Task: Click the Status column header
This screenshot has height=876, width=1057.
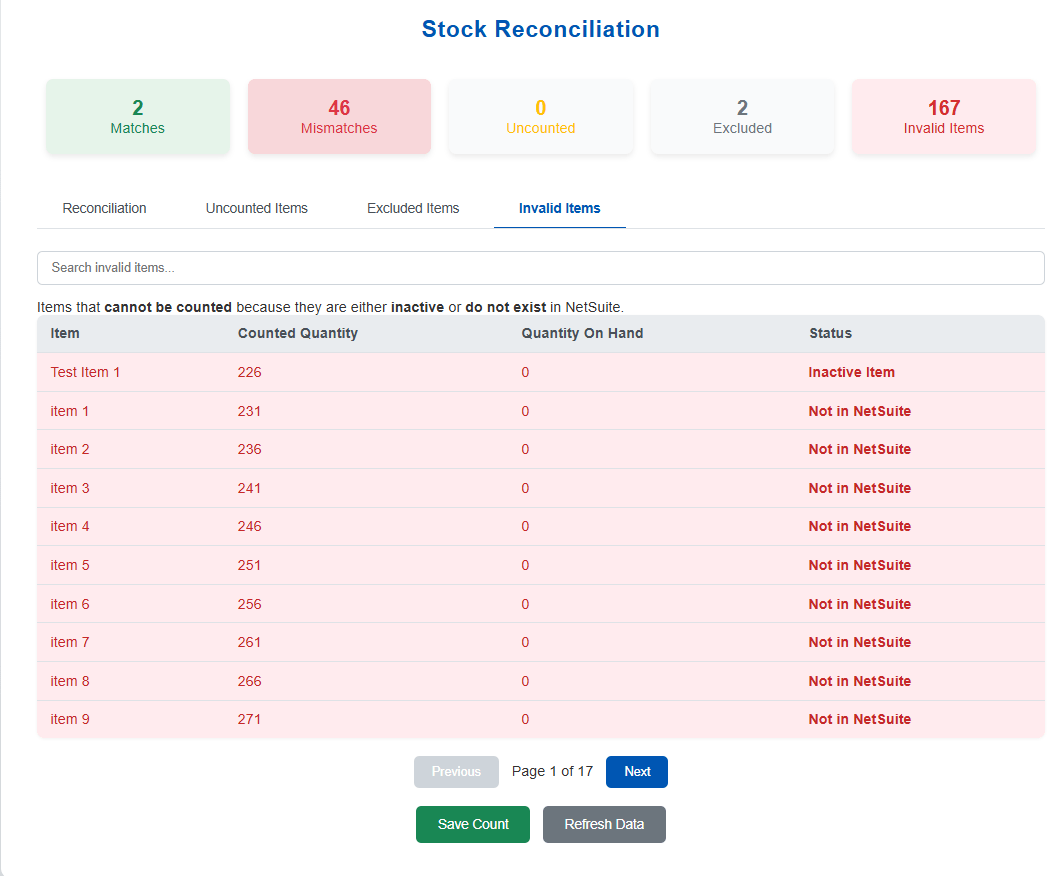Action: 830,333
